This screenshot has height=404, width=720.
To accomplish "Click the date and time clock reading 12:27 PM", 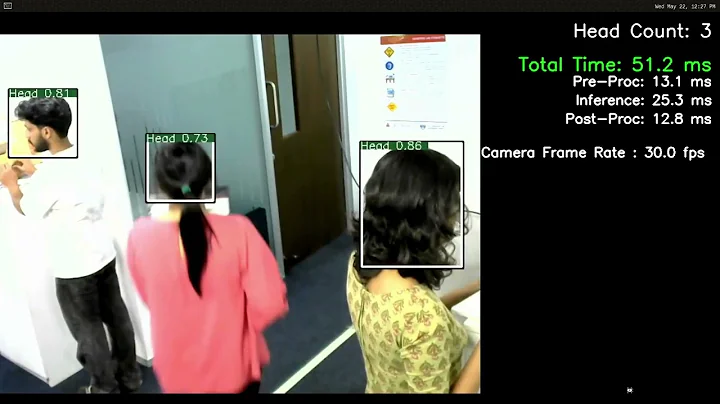I will pos(685,6).
